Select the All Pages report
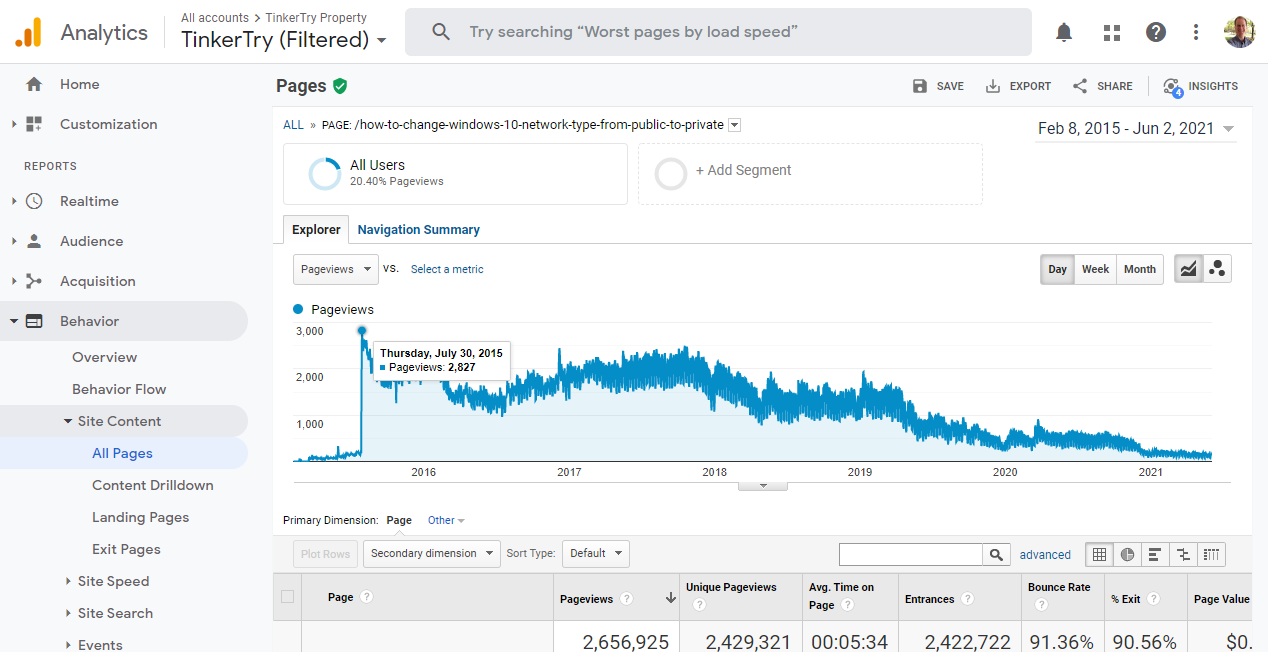Viewport: 1268px width, 652px height. pos(123,453)
